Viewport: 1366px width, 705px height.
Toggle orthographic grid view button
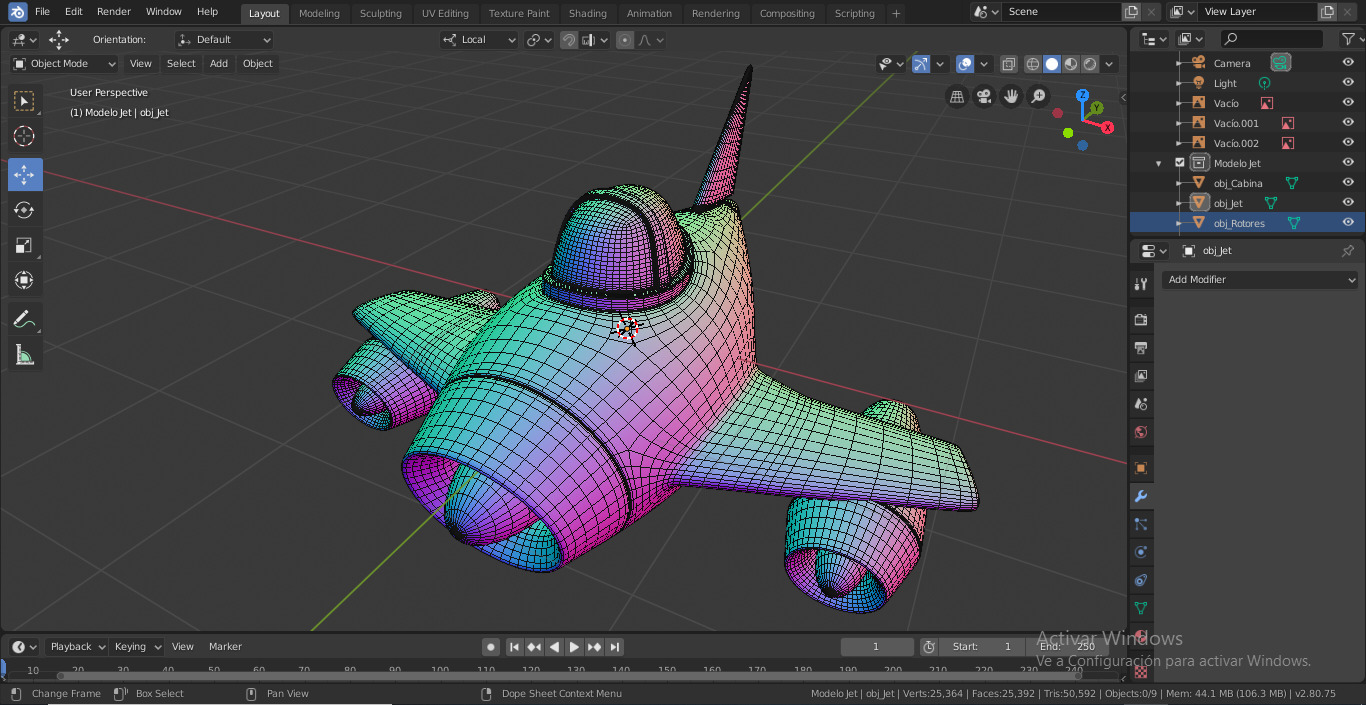(x=957, y=96)
